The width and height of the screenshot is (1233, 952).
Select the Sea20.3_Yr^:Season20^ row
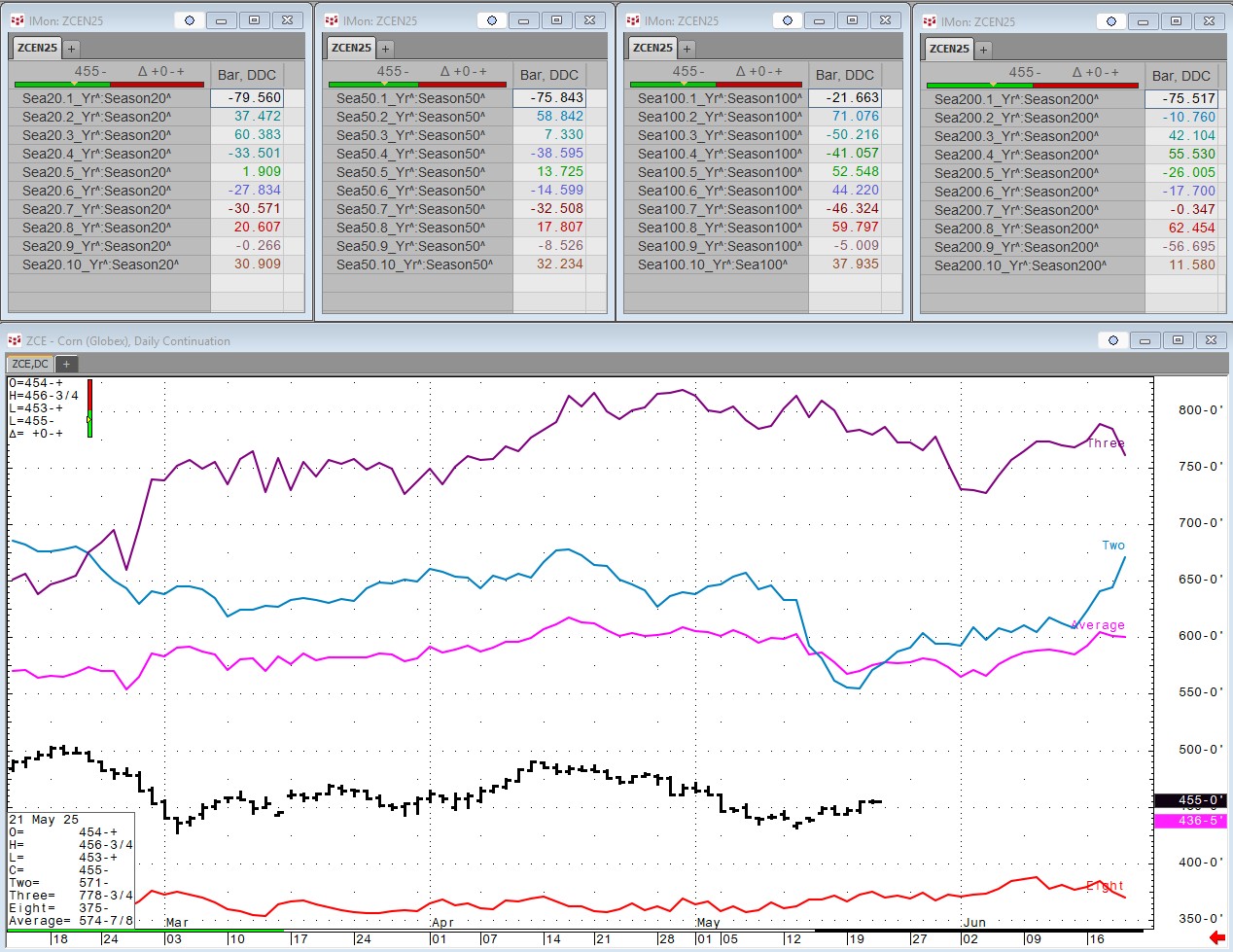click(x=97, y=135)
